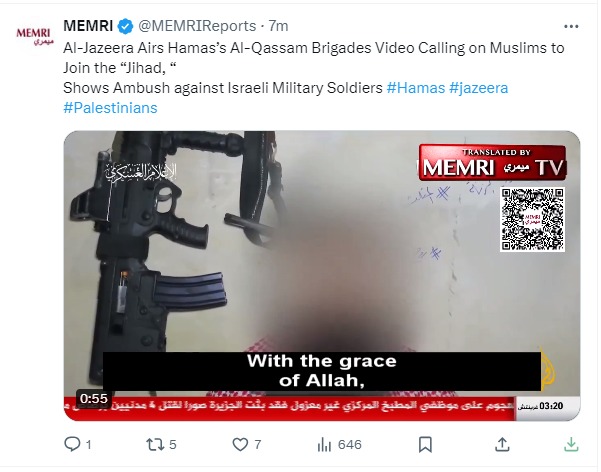Click the blue verified badge
The height and width of the screenshot is (472, 601).
pyautogui.click(x=125, y=26)
